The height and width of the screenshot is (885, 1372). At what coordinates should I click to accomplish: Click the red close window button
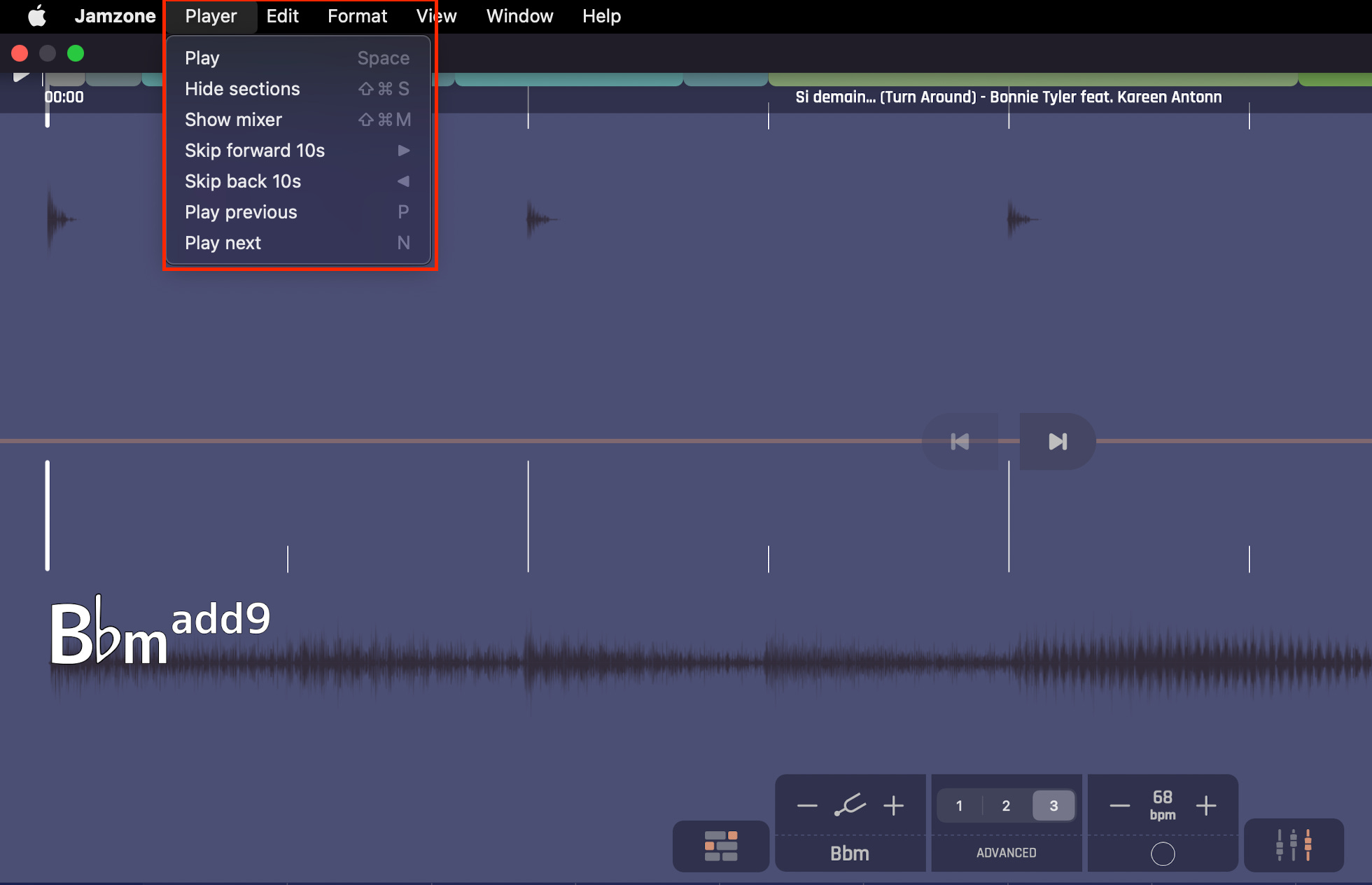click(x=20, y=53)
